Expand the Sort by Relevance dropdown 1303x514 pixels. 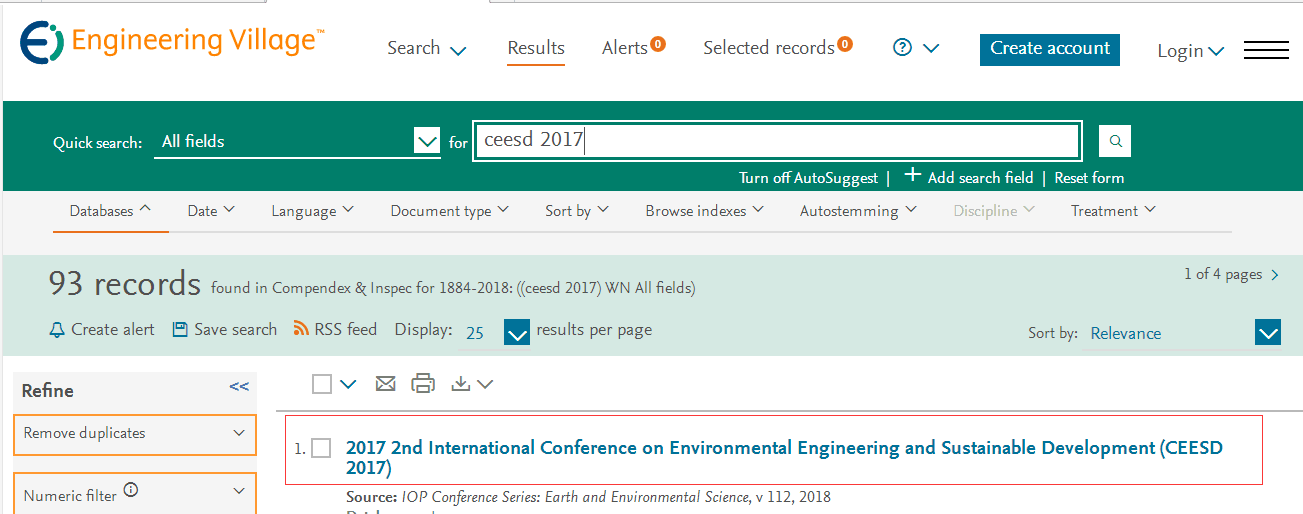pyautogui.click(x=1267, y=333)
